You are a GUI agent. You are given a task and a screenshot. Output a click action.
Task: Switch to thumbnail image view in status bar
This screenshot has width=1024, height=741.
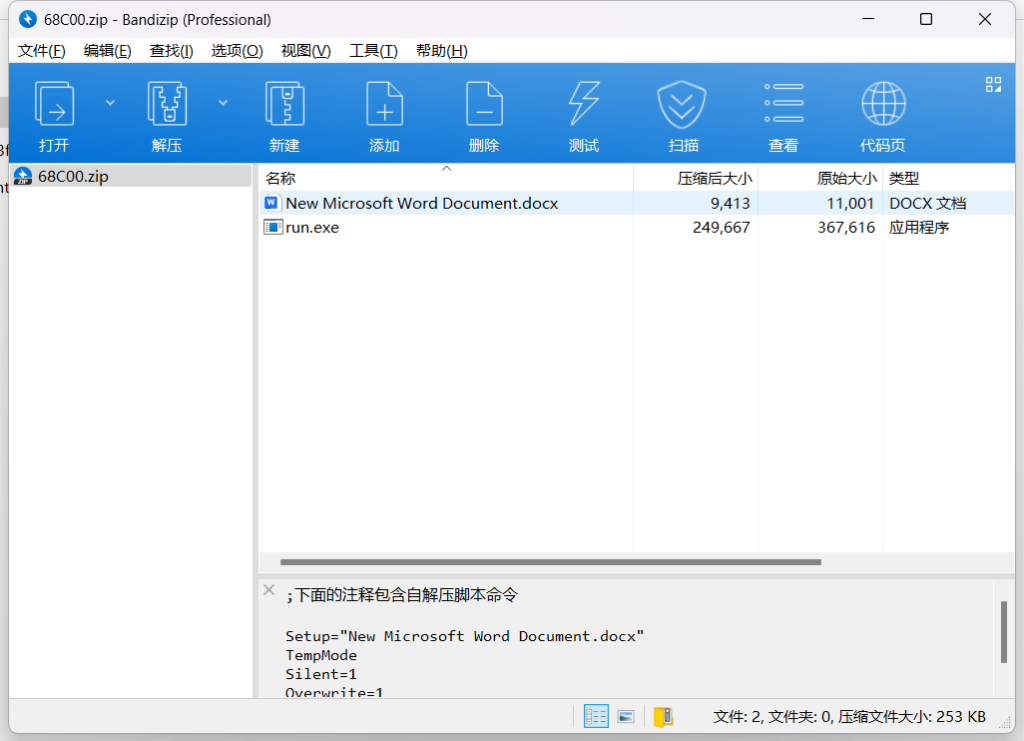point(626,716)
